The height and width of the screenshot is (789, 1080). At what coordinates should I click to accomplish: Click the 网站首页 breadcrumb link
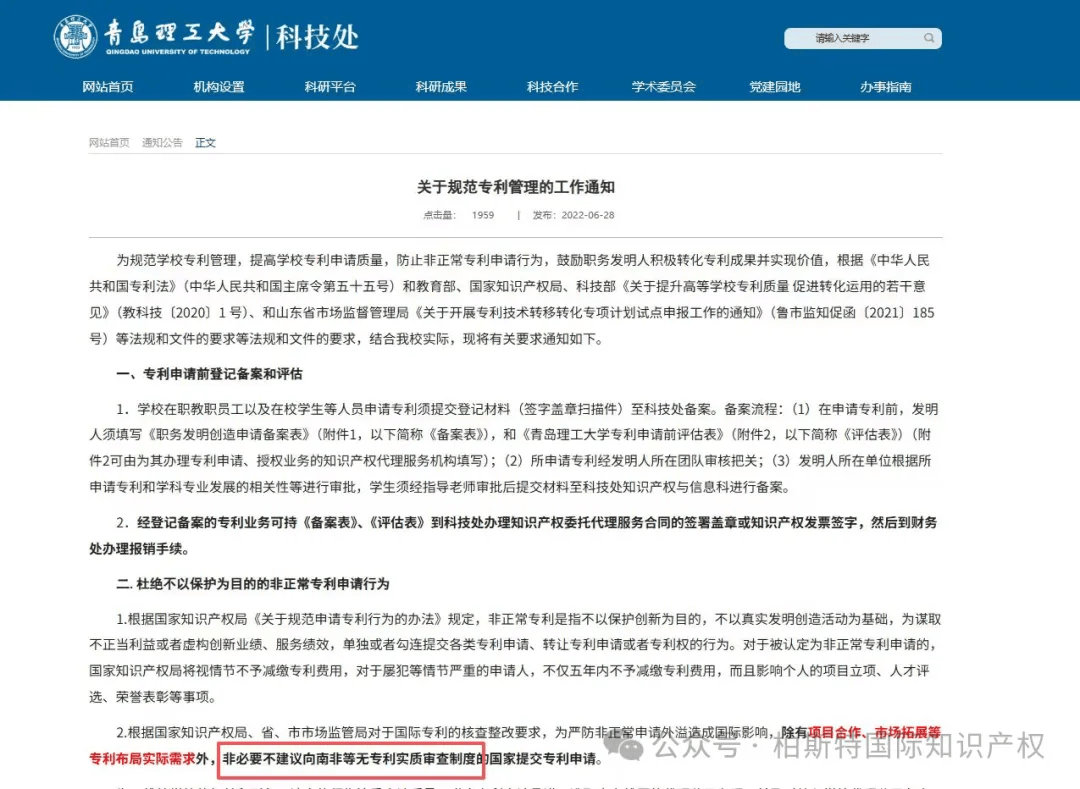[109, 143]
